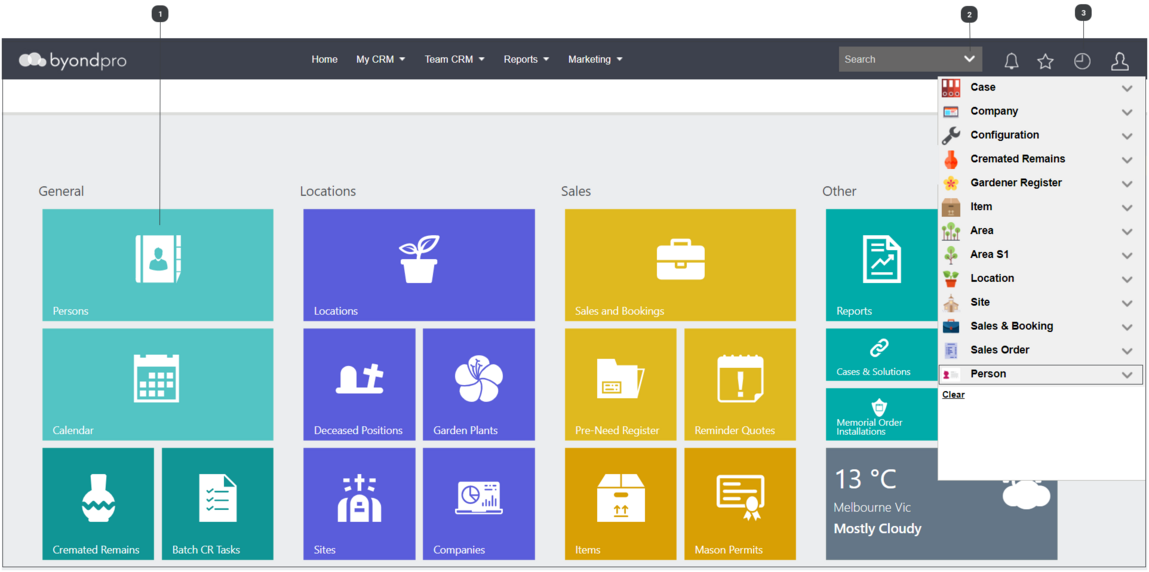Expand the Case search row chevron

pos(1127,89)
